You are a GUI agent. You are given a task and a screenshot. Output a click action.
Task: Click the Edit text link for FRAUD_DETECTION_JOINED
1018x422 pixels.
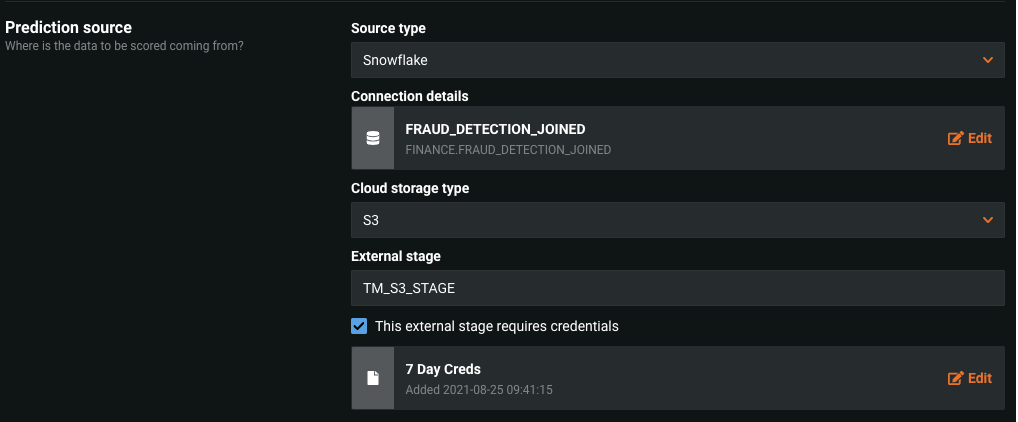[x=980, y=139]
